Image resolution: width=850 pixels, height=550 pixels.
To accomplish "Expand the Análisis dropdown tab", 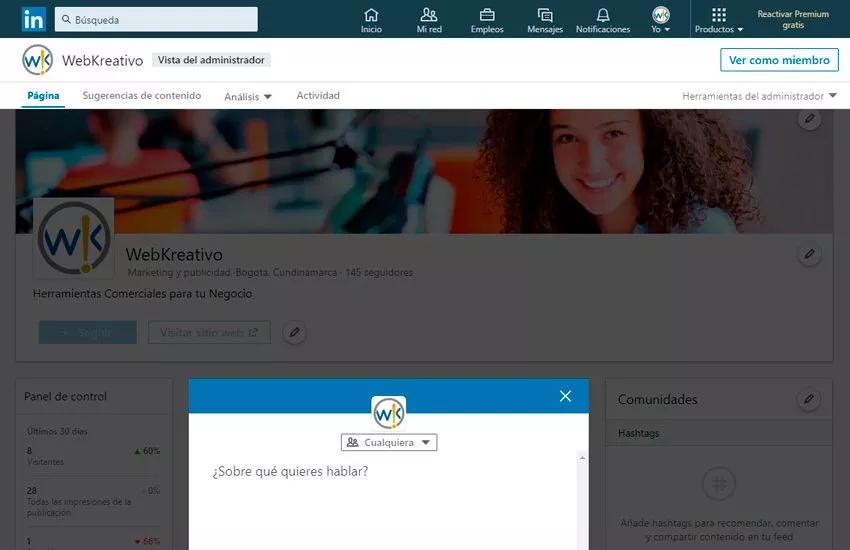I will point(248,96).
